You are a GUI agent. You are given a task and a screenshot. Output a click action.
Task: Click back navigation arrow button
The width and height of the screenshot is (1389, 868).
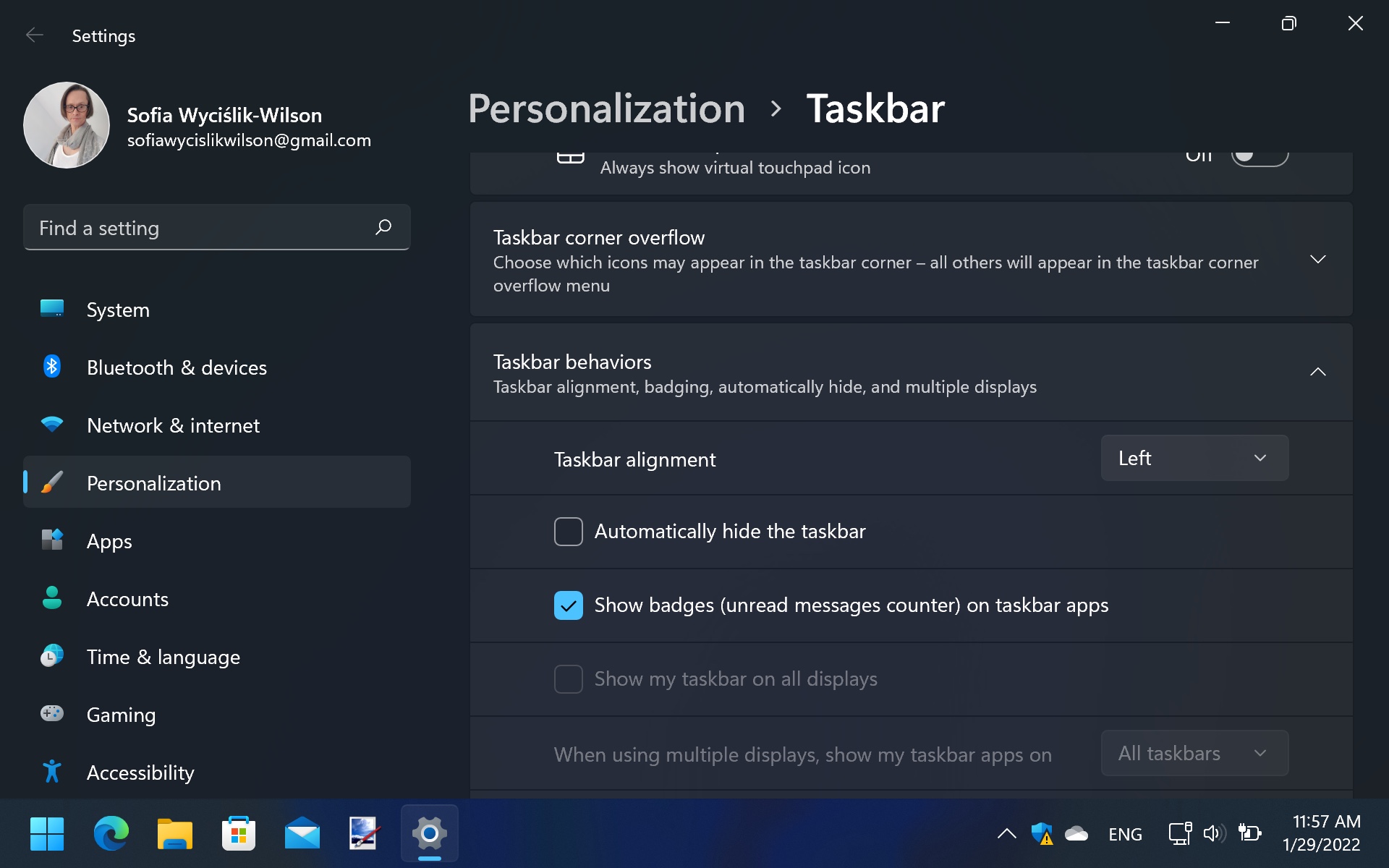pyautogui.click(x=32, y=34)
